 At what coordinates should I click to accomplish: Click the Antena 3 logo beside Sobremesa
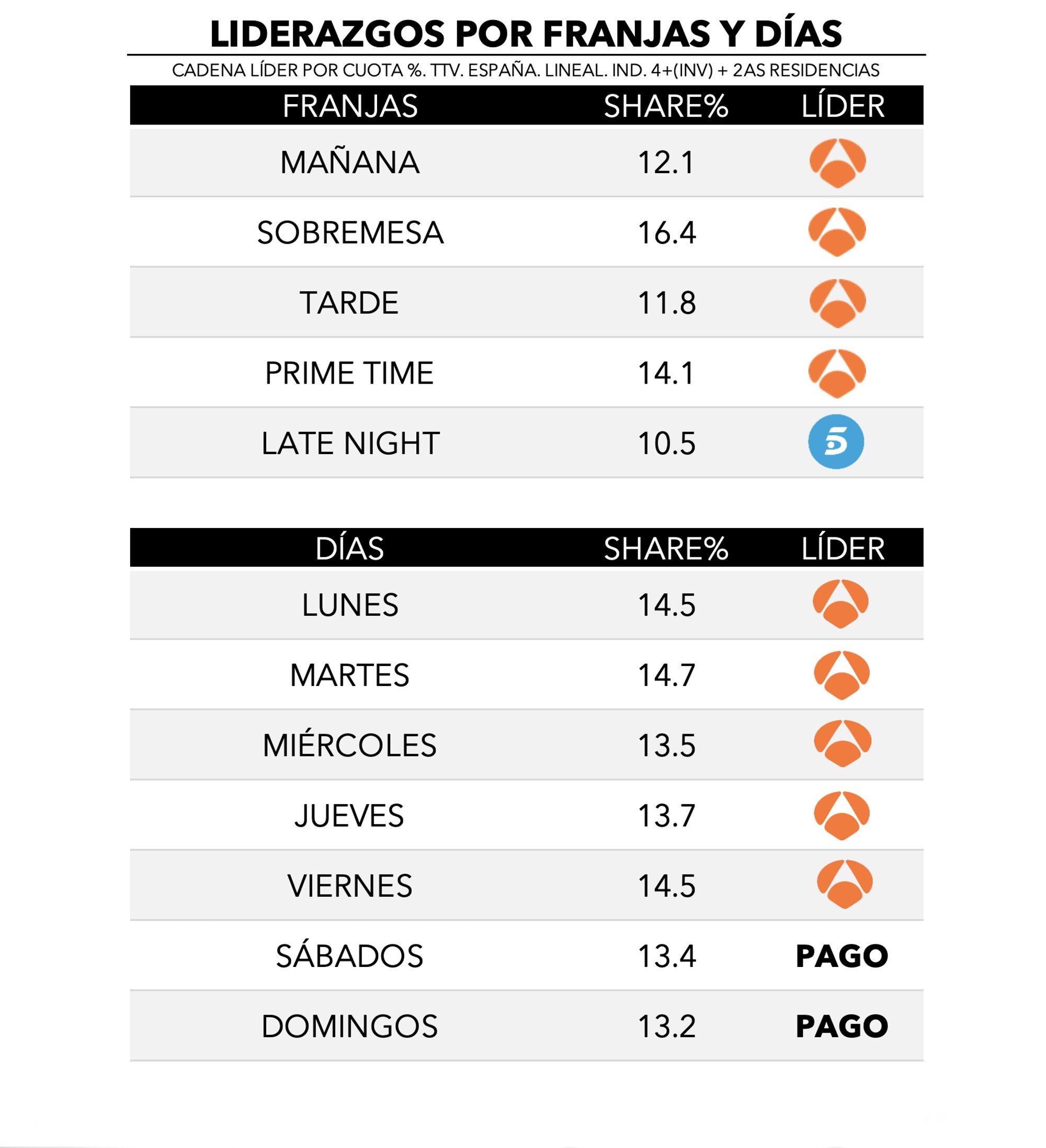pos(837,232)
